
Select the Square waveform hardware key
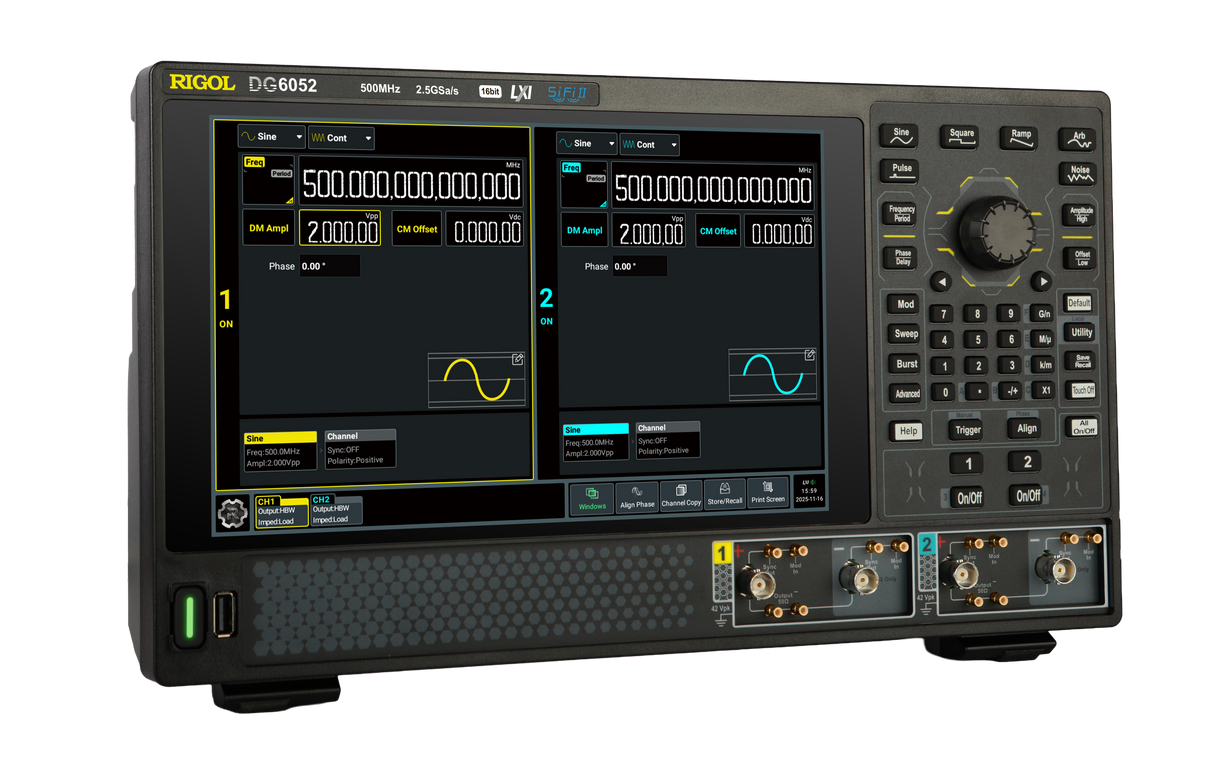[x=961, y=137]
